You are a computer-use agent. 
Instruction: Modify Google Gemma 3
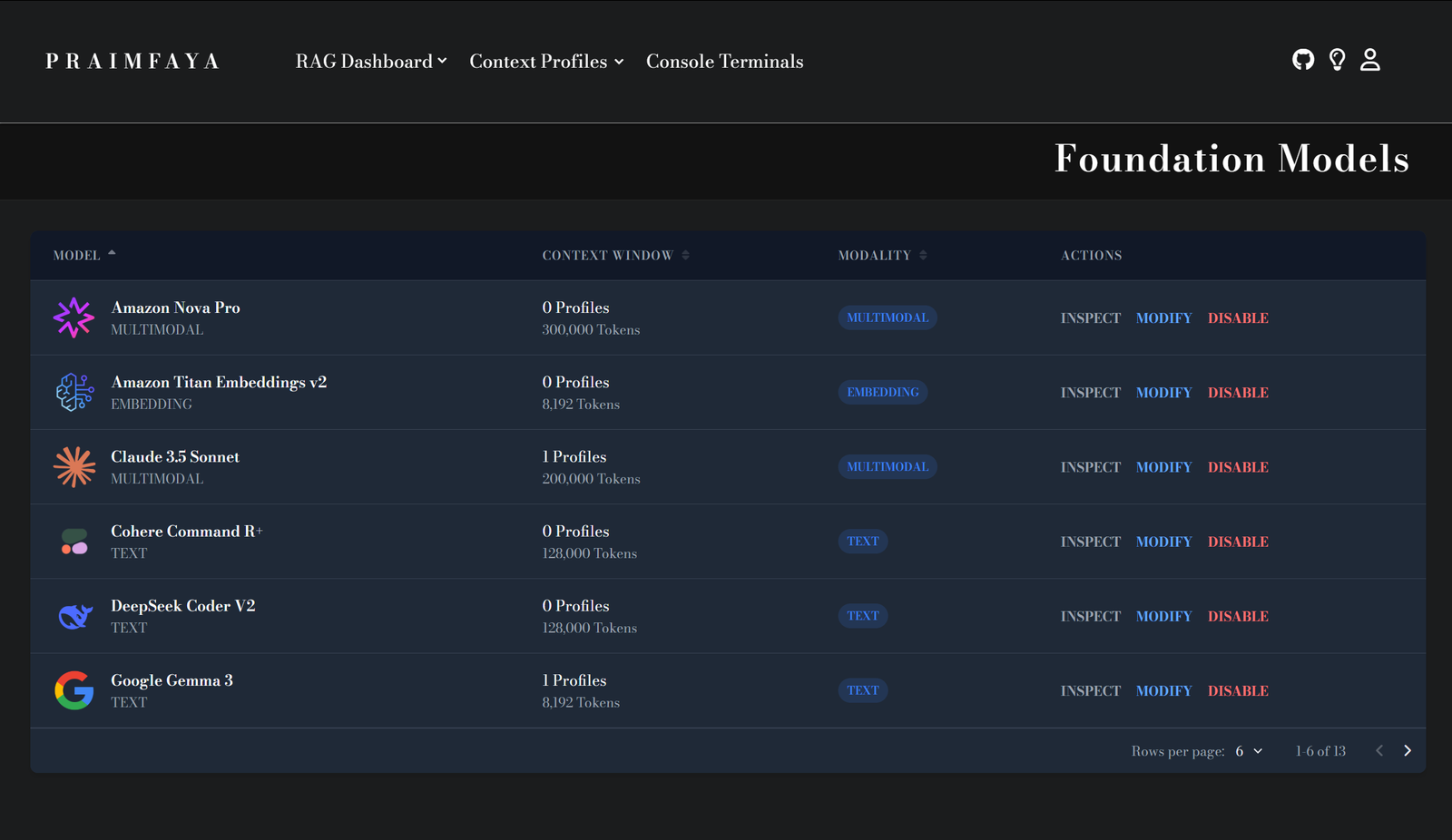(1163, 690)
